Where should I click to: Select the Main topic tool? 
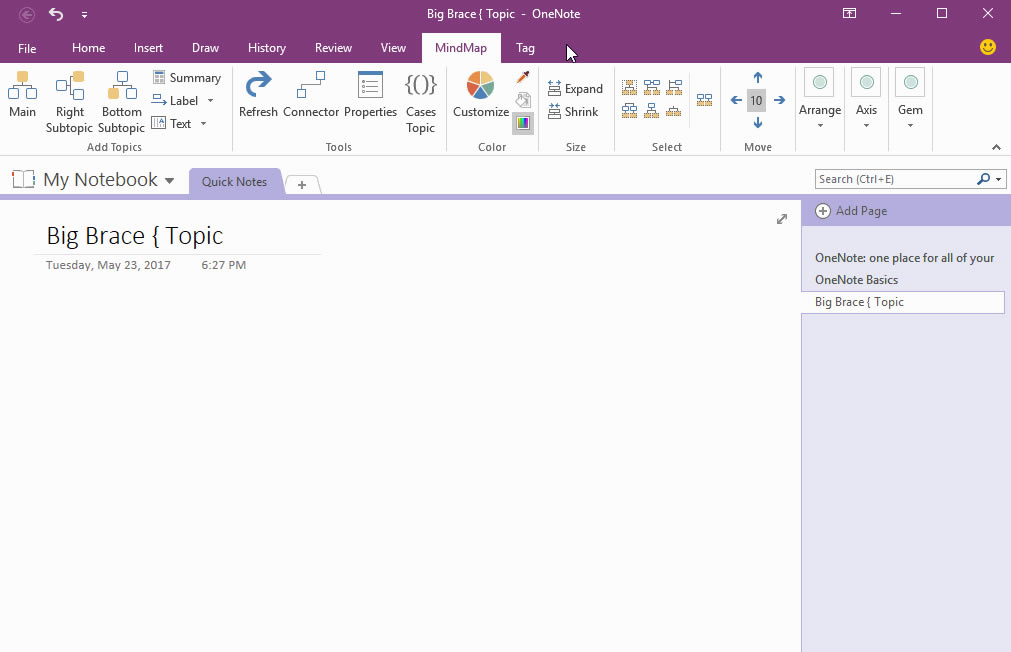[x=22, y=100]
